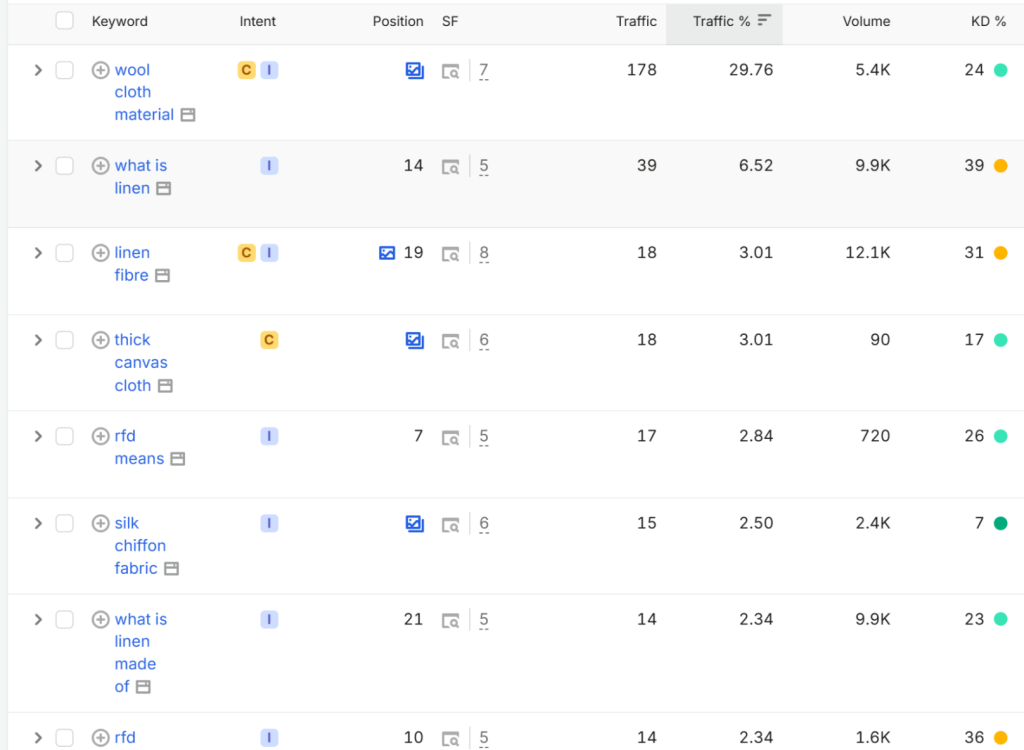
Task: Click sort icon in Traffic % header
Action: (x=764, y=20)
